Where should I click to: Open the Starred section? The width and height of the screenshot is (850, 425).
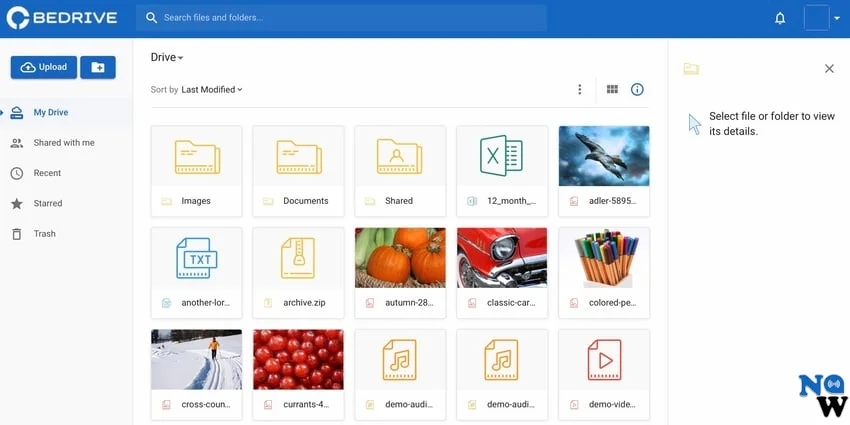click(x=48, y=204)
